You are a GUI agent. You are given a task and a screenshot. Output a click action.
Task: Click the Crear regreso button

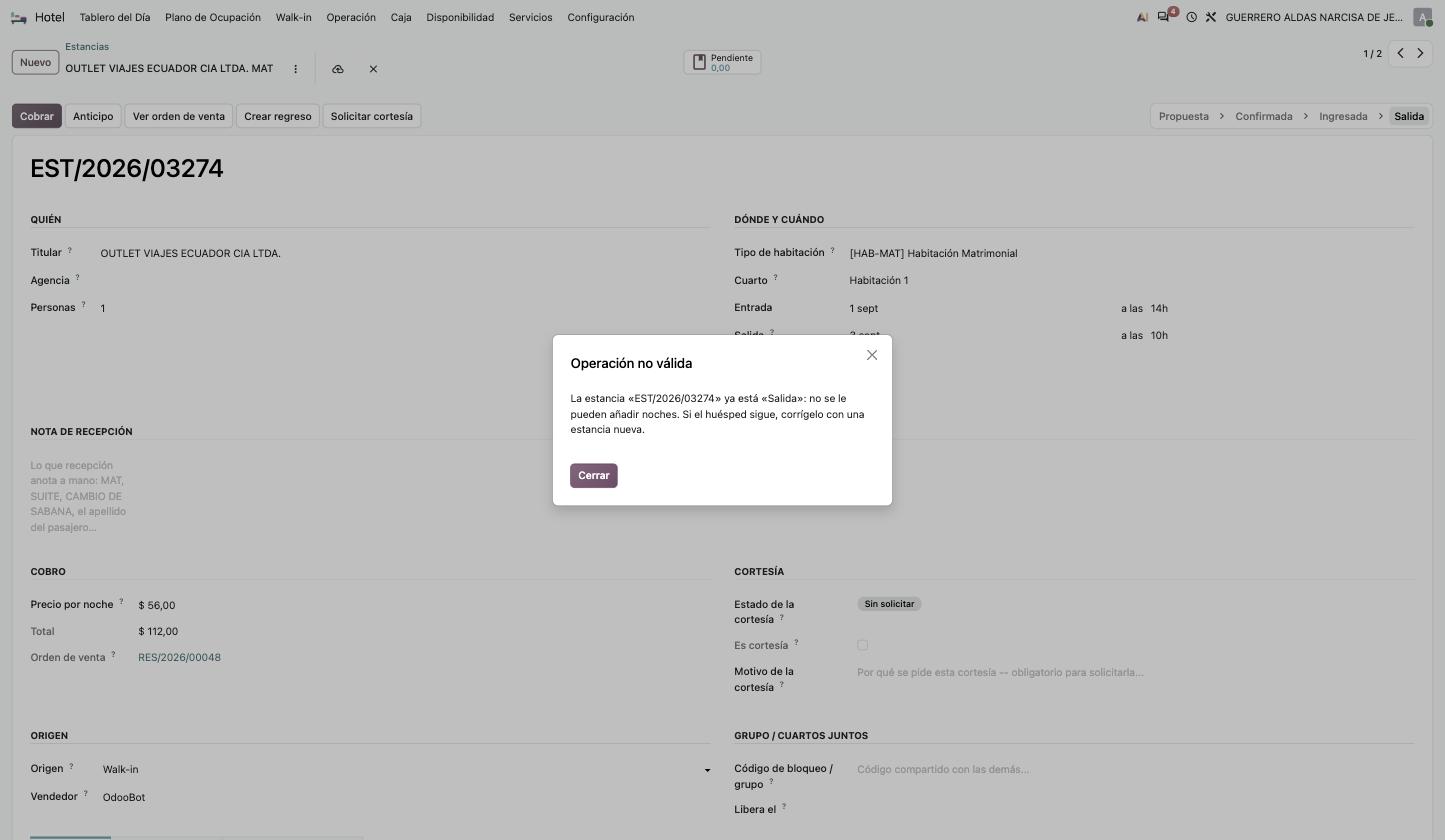click(278, 116)
